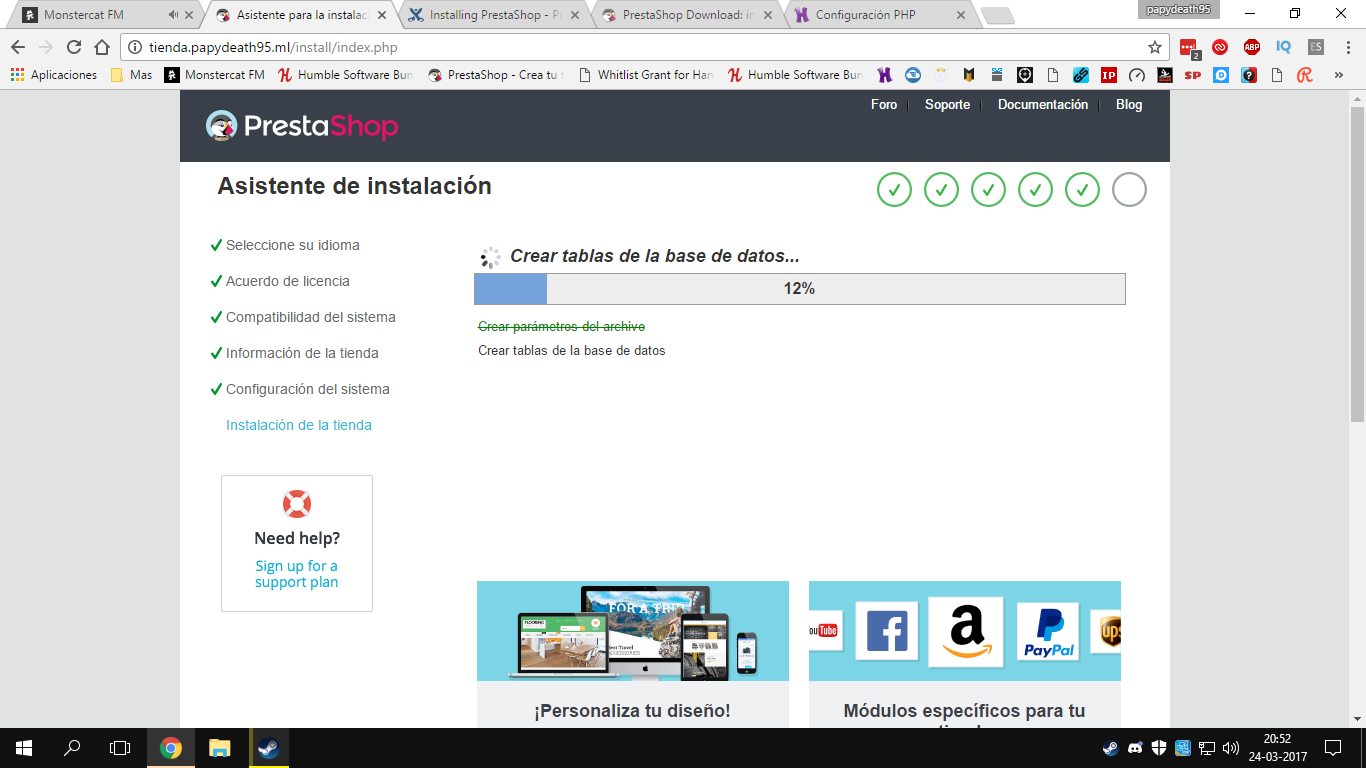Bookmark this page with the star icon
1366x768 pixels.
[1155, 47]
